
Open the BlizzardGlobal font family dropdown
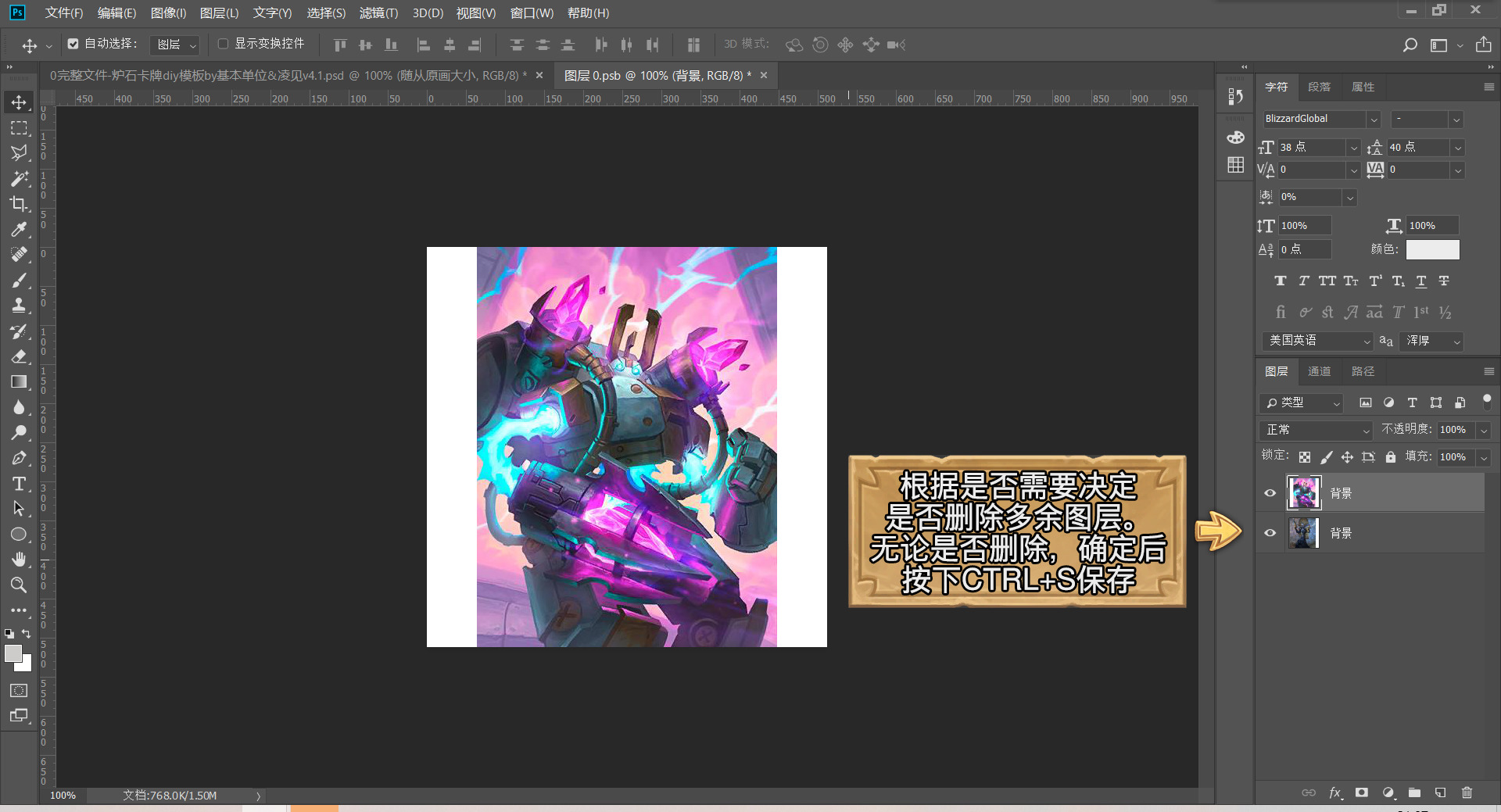click(1374, 119)
